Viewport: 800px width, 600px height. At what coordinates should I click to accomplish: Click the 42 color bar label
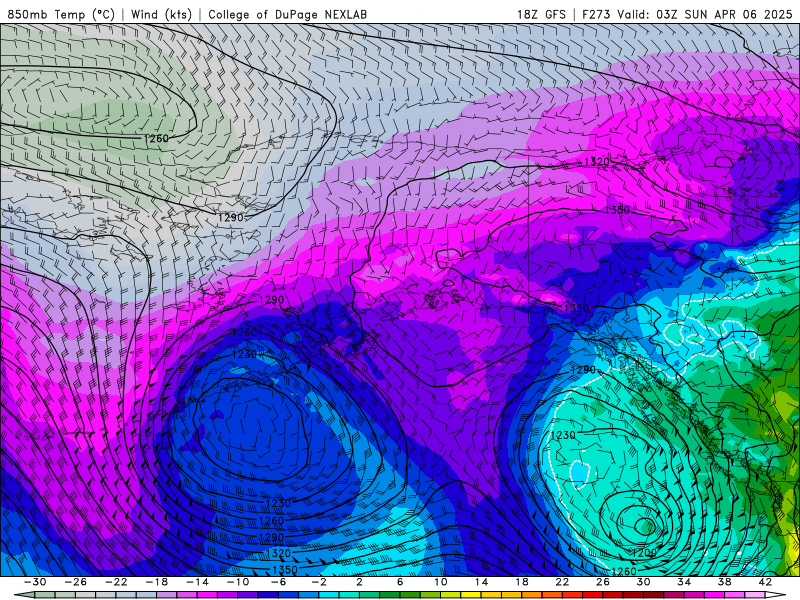click(765, 582)
